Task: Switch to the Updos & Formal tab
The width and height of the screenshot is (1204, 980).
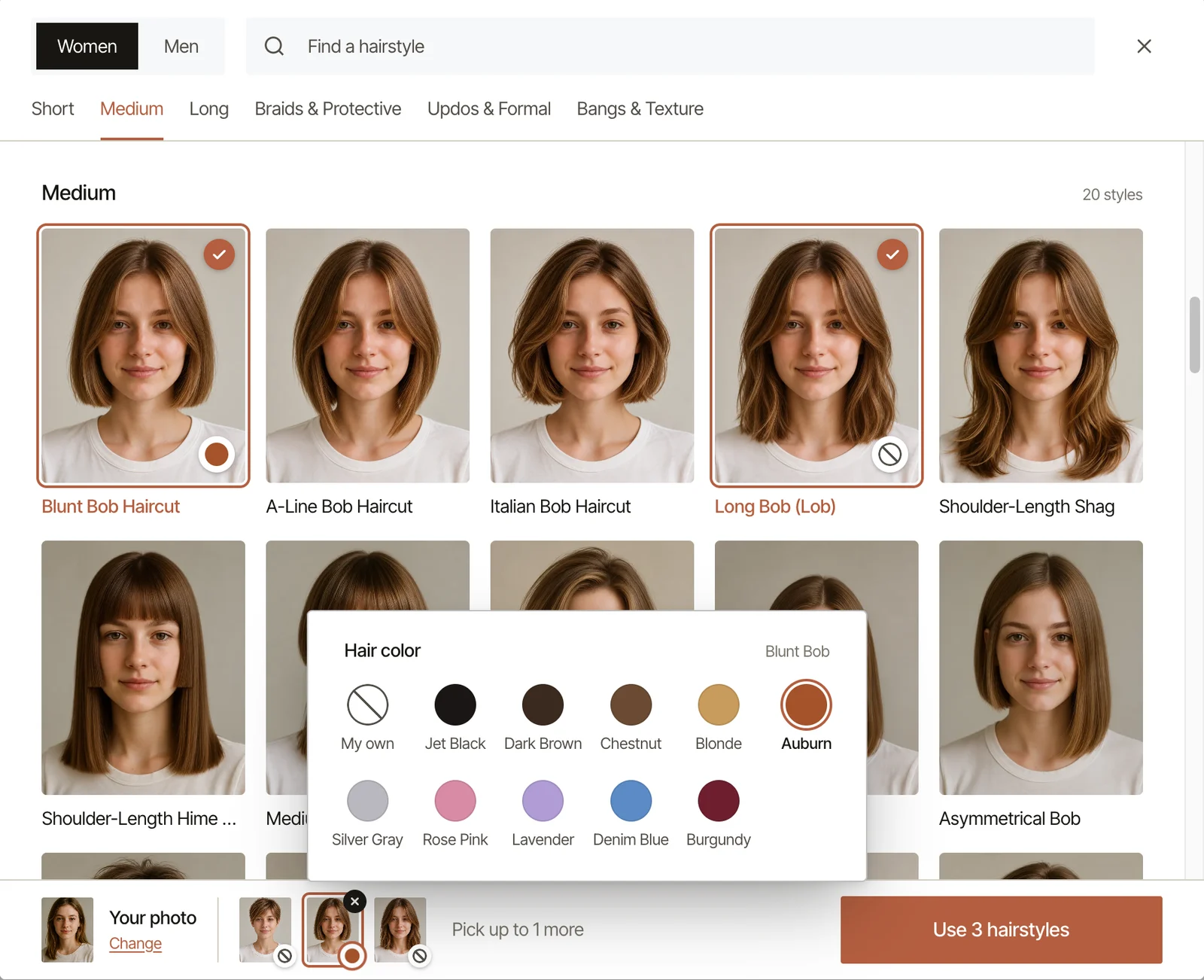Action: tap(489, 109)
